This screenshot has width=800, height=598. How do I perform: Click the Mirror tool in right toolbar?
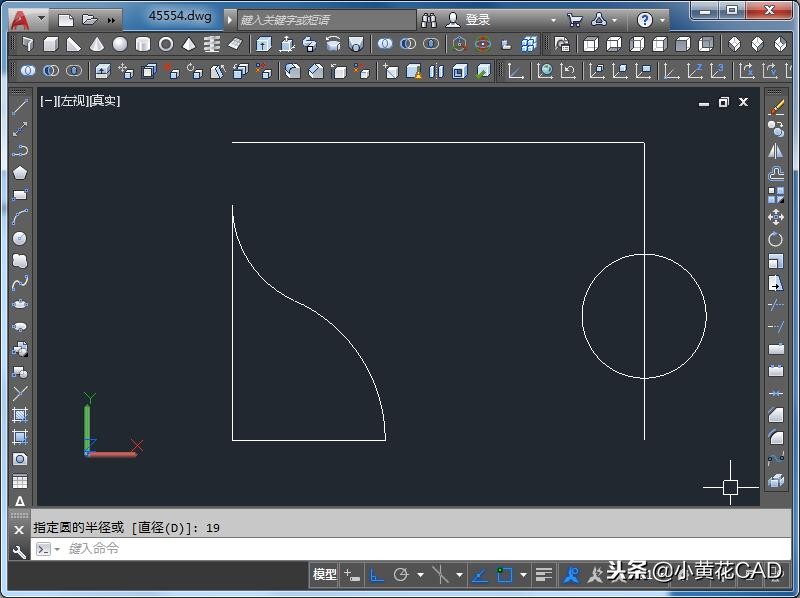776,151
